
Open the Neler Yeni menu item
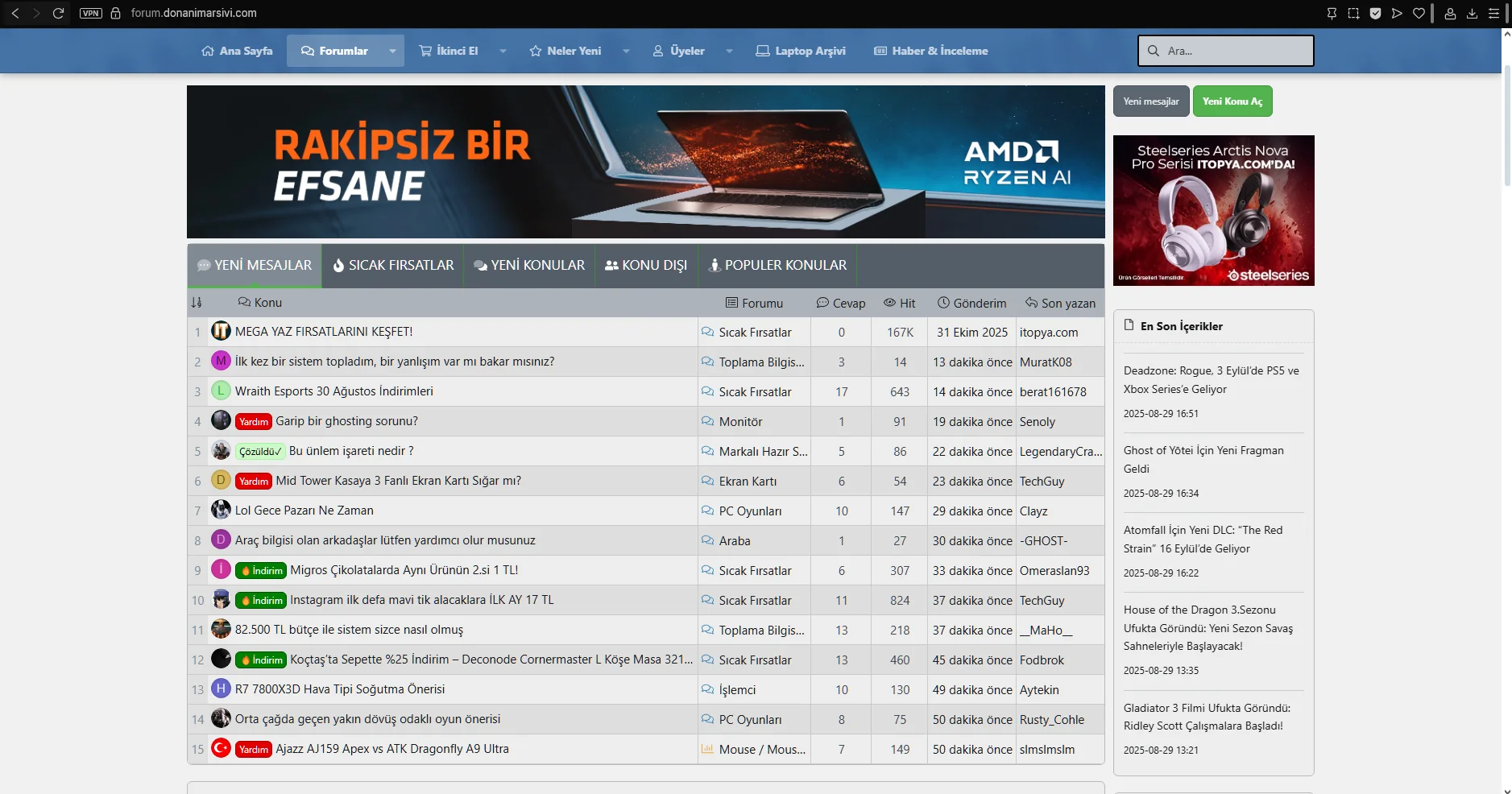(x=565, y=51)
